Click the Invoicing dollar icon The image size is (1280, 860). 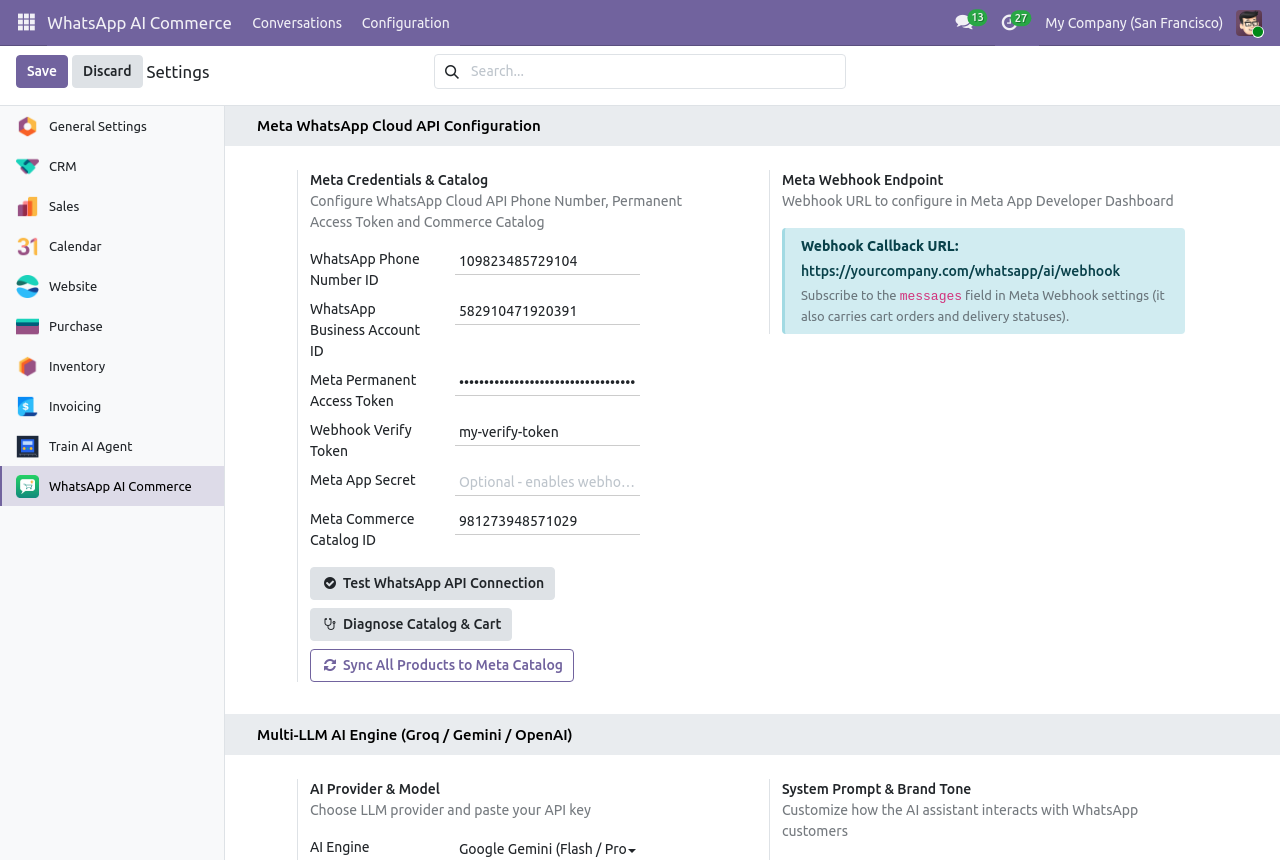pyautogui.click(x=28, y=406)
